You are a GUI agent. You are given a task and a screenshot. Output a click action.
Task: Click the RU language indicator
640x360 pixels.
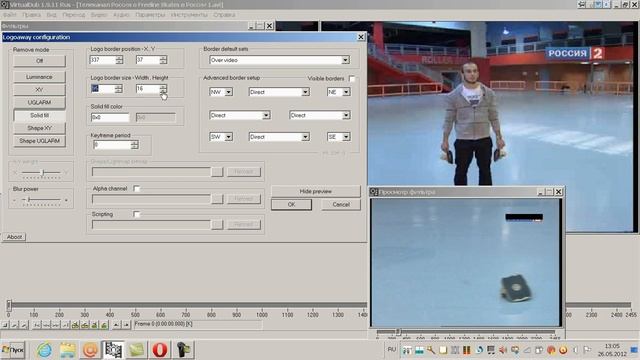click(x=391, y=349)
